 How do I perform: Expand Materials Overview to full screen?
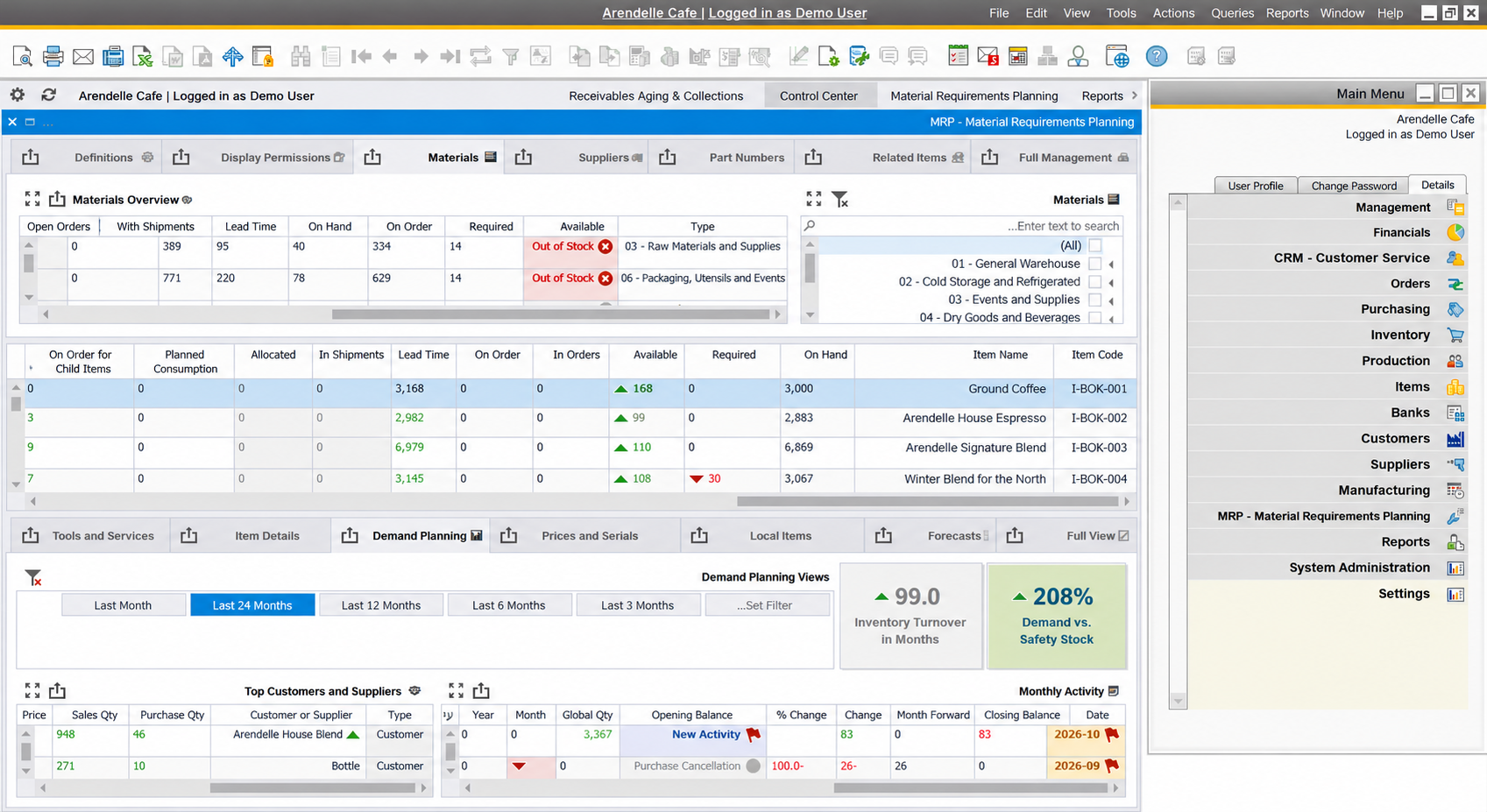point(32,199)
